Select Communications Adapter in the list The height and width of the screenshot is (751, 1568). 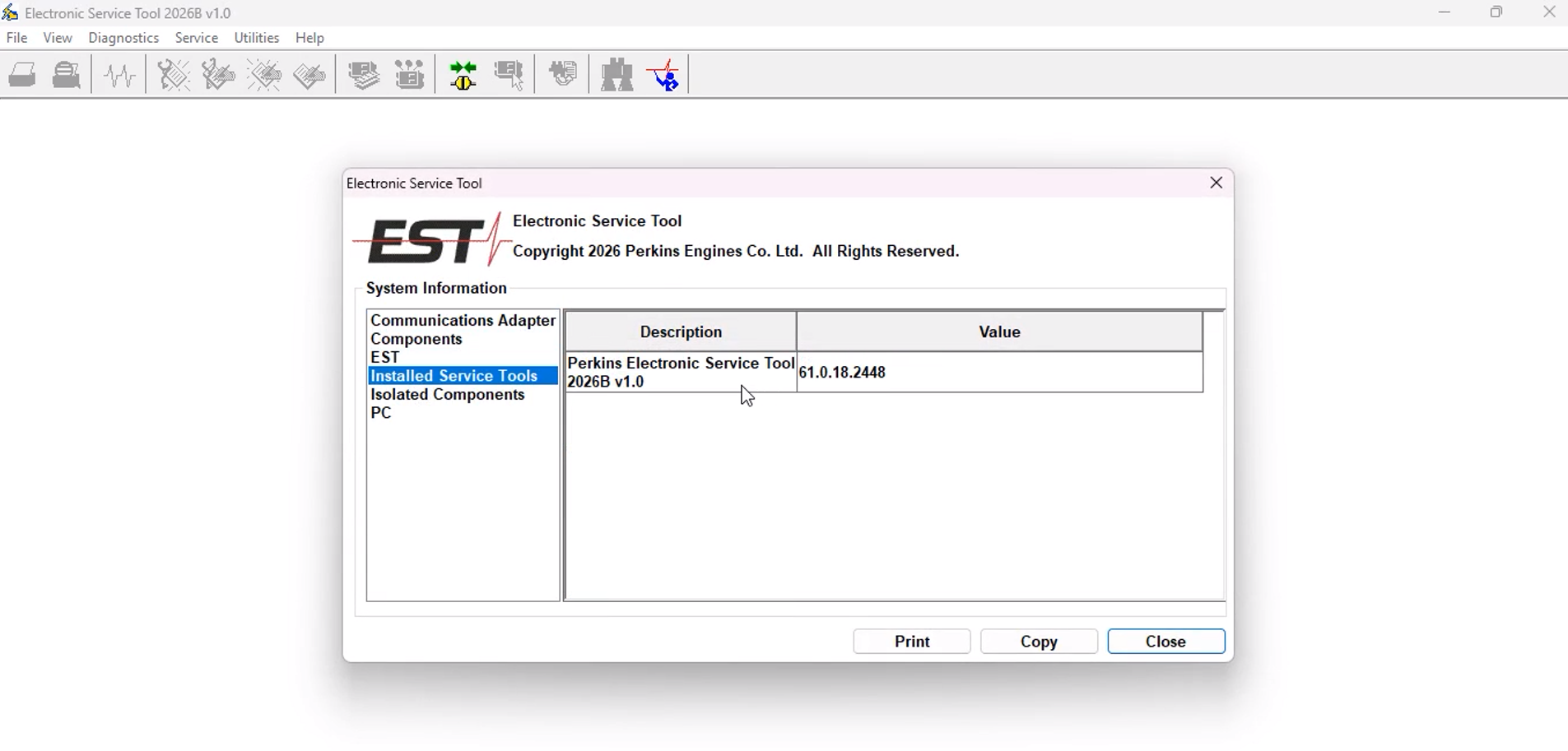(463, 321)
